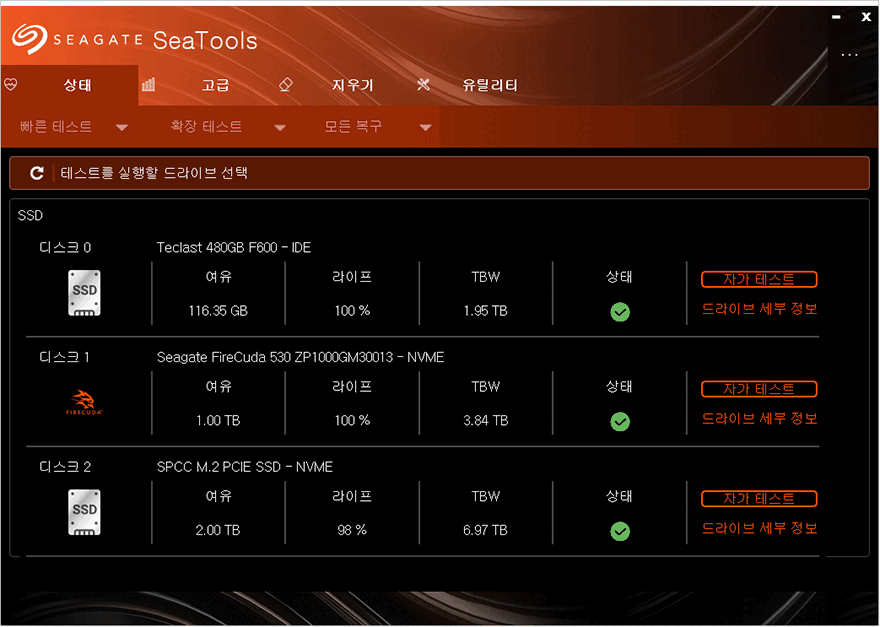Minimize the SeaTools window
This screenshot has height=627, width=880.
coord(836,17)
